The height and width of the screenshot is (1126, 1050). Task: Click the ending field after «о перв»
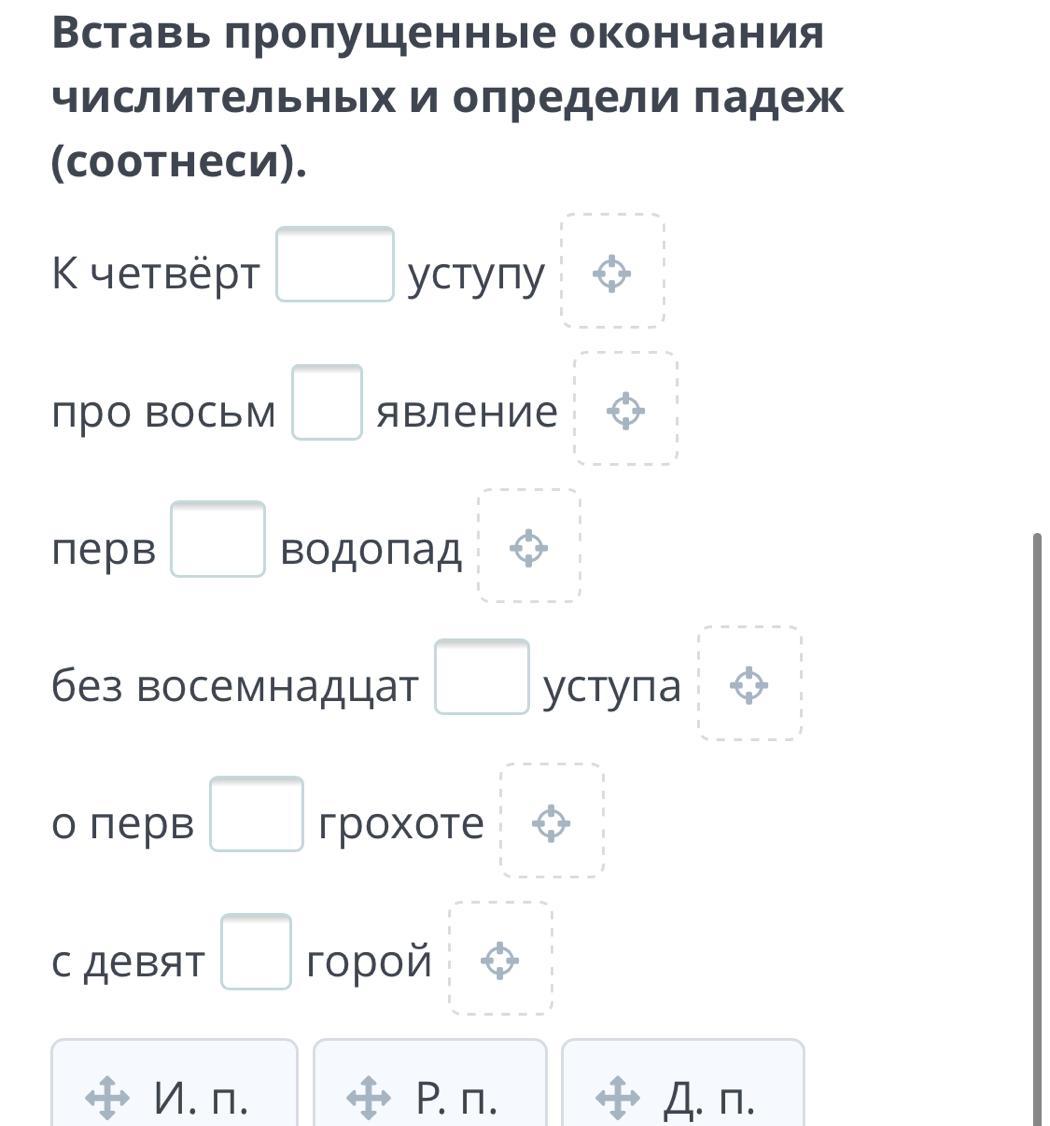[256, 814]
